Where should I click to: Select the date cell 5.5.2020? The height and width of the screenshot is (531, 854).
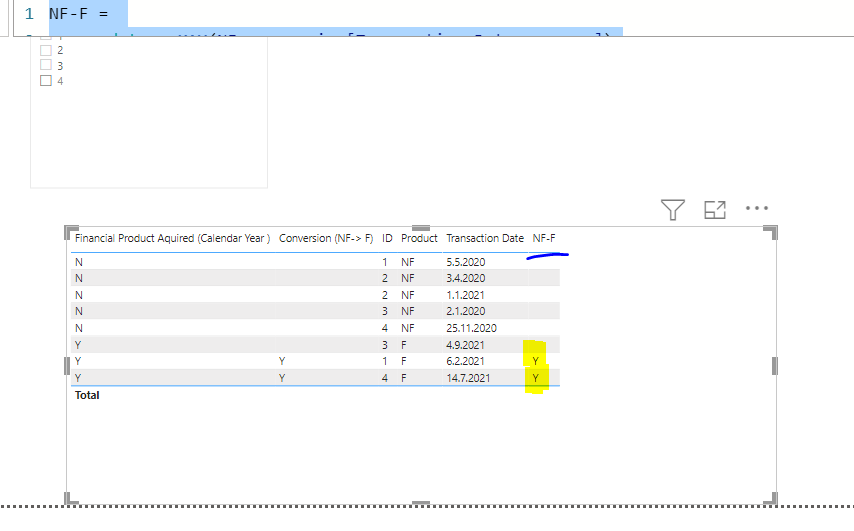tap(466, 262)
